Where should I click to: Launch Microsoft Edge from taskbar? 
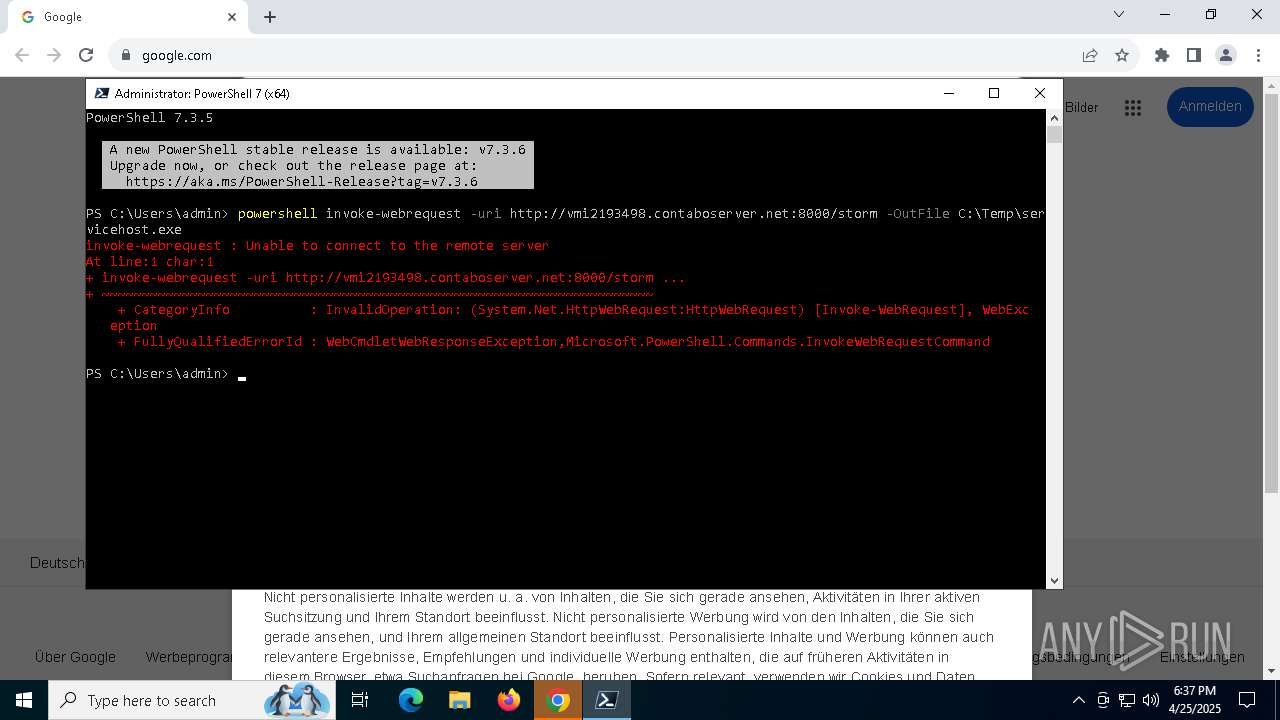click(411, 700)
